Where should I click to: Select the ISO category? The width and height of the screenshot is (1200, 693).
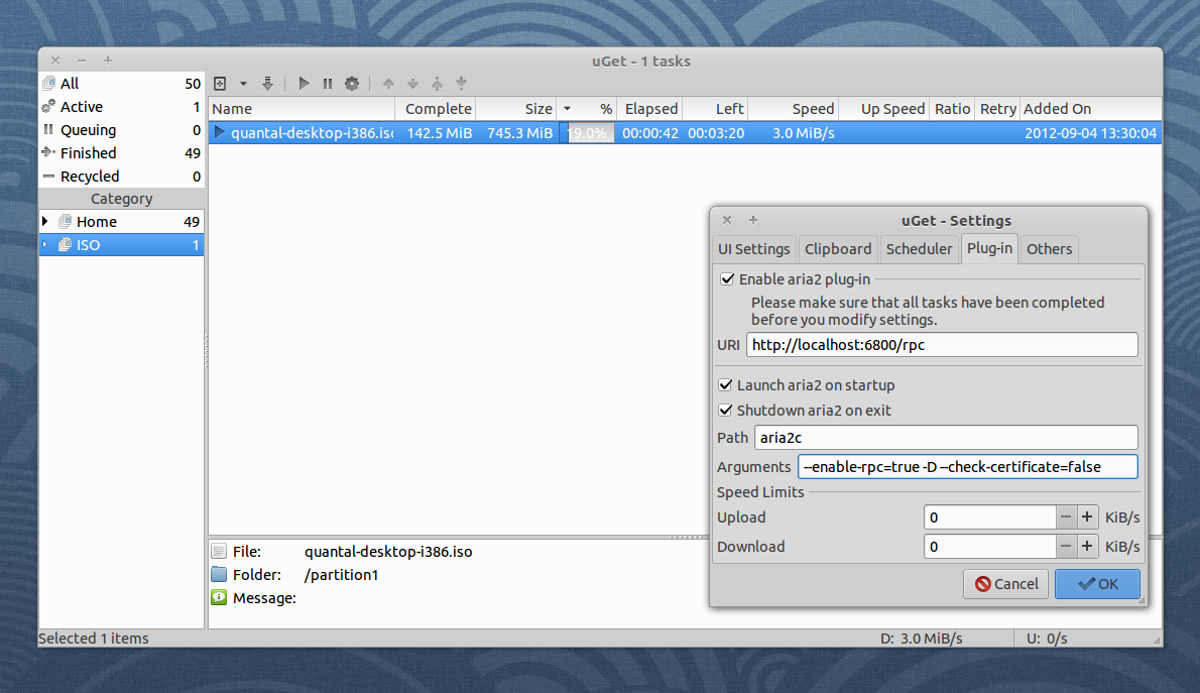coord(121,244)
